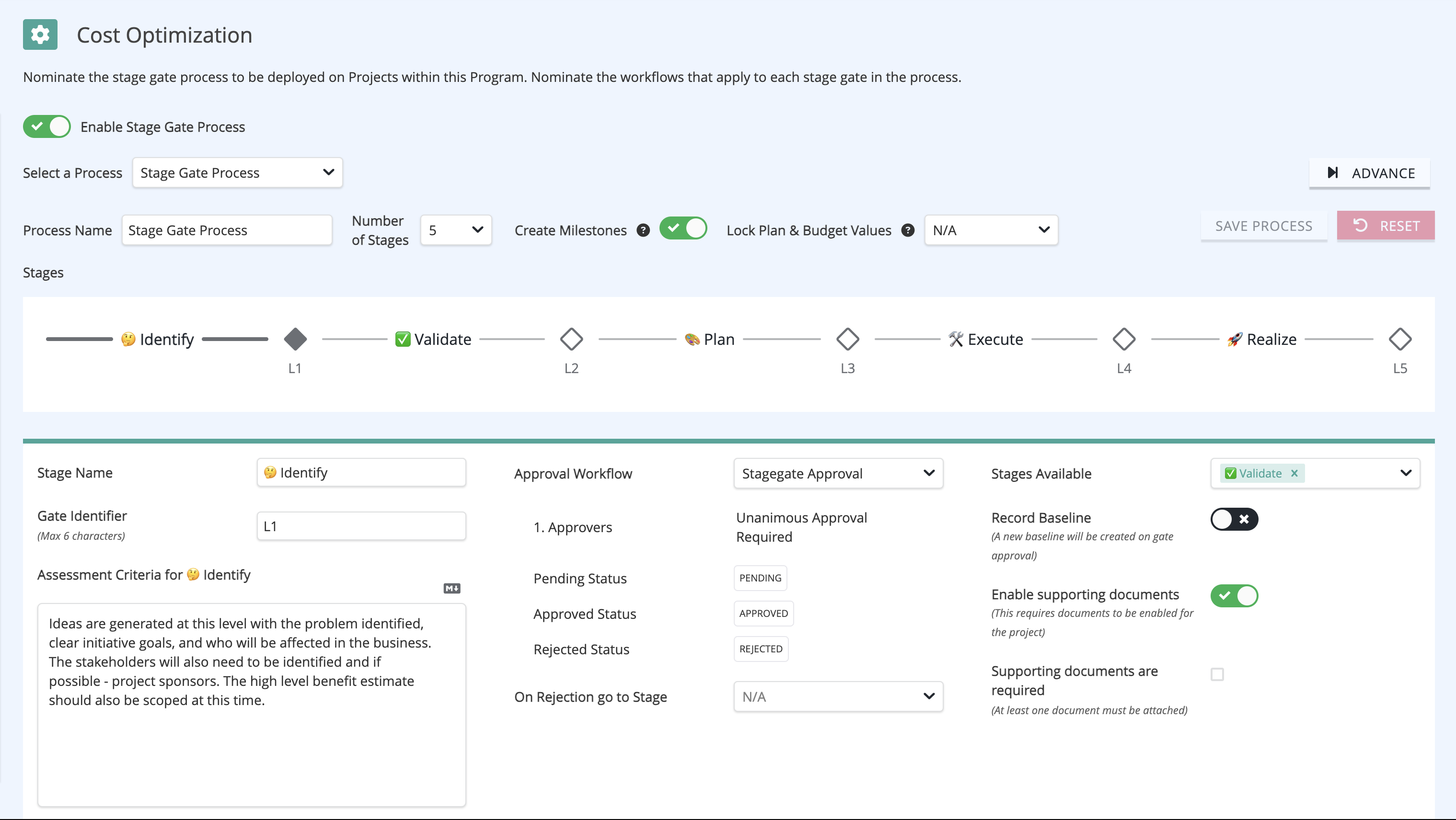Viewport: 1456px width, 820px height.
Task: Click the green gear settings icon
Action: coord(40,34)
